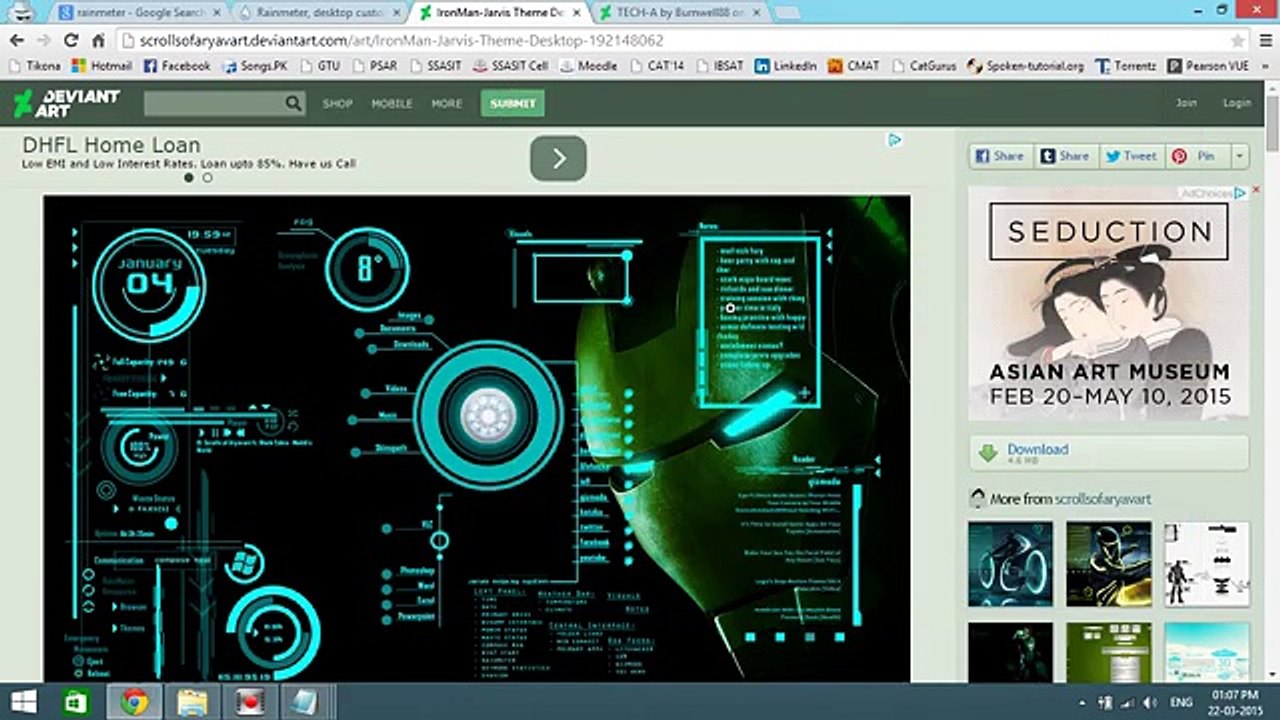Open the MOBILE menu item
The image size is (1280, 720).
coord(392,103)
